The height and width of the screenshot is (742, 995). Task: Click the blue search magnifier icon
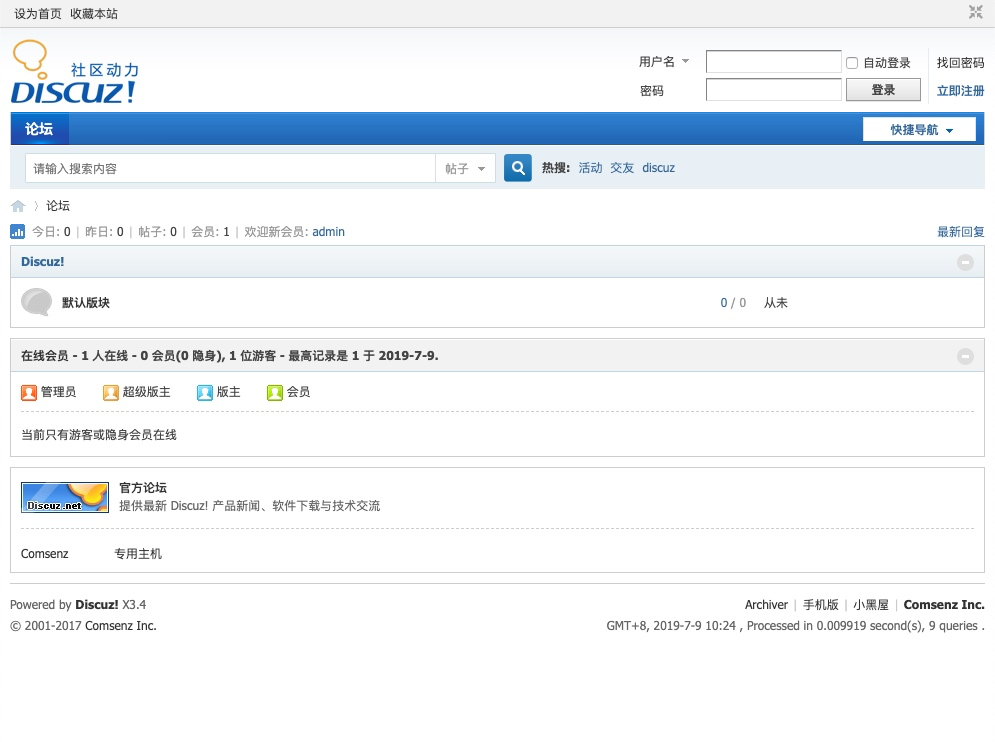click(x=517, y=167)
